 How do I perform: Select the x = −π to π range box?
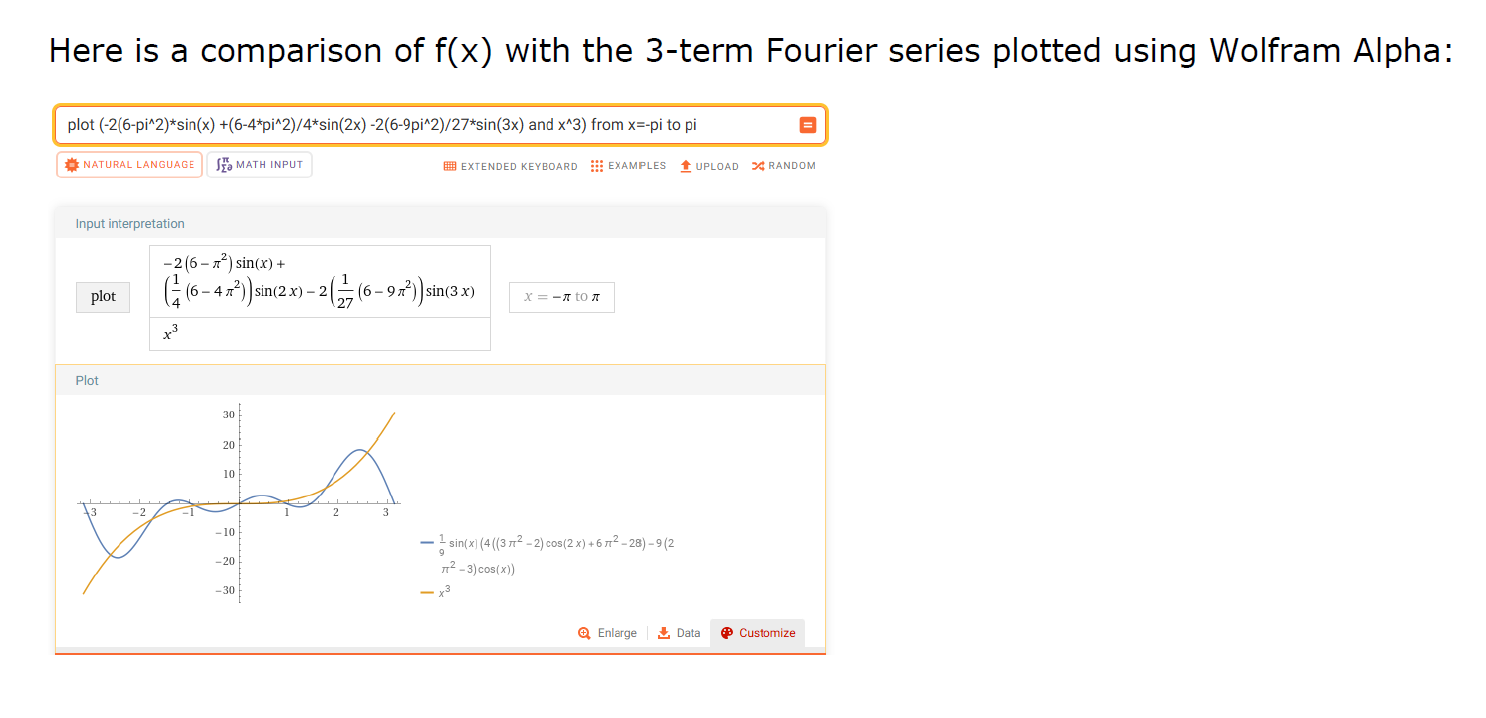pyautogui.click(x=561, y=297)
